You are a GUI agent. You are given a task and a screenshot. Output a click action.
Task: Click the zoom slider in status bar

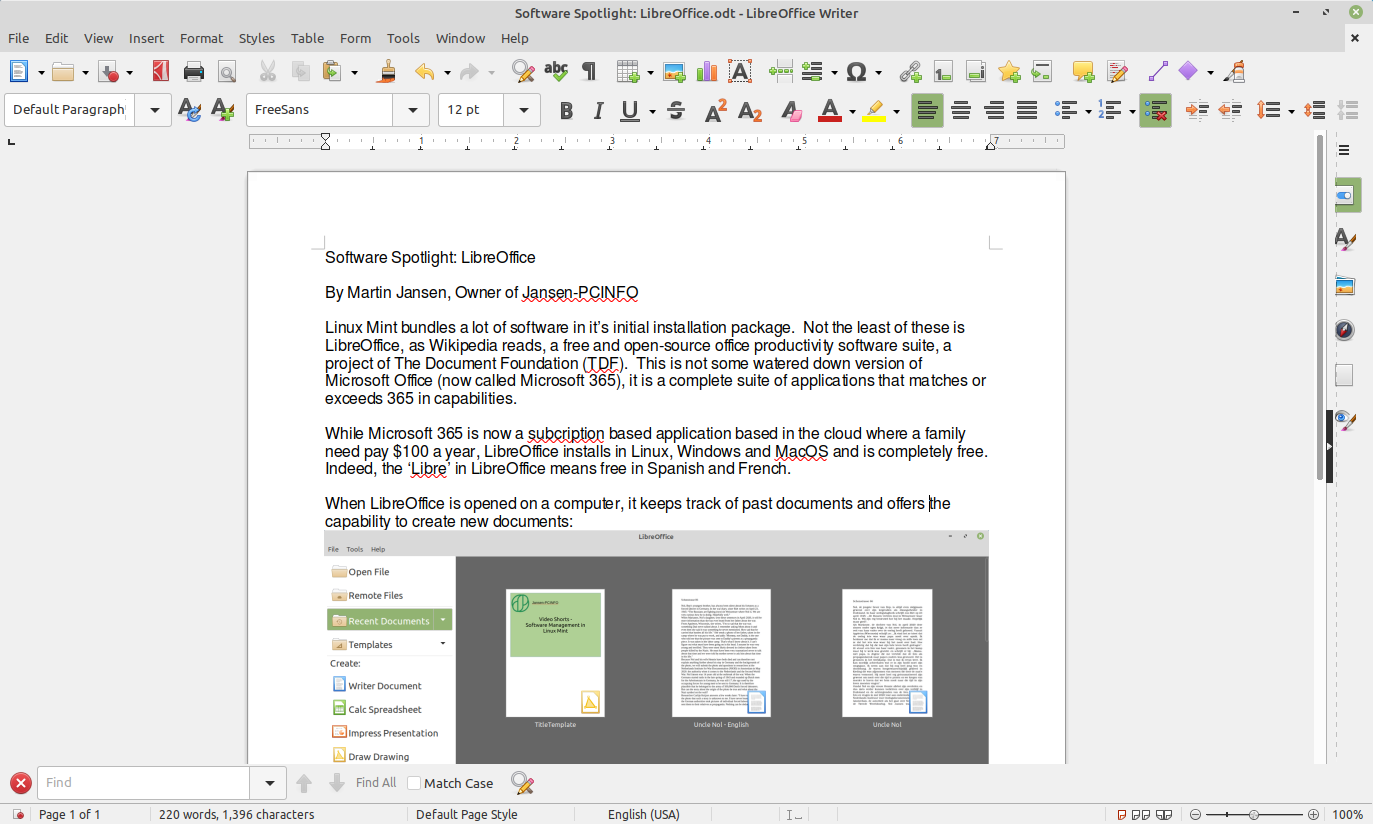(1254, 814)
